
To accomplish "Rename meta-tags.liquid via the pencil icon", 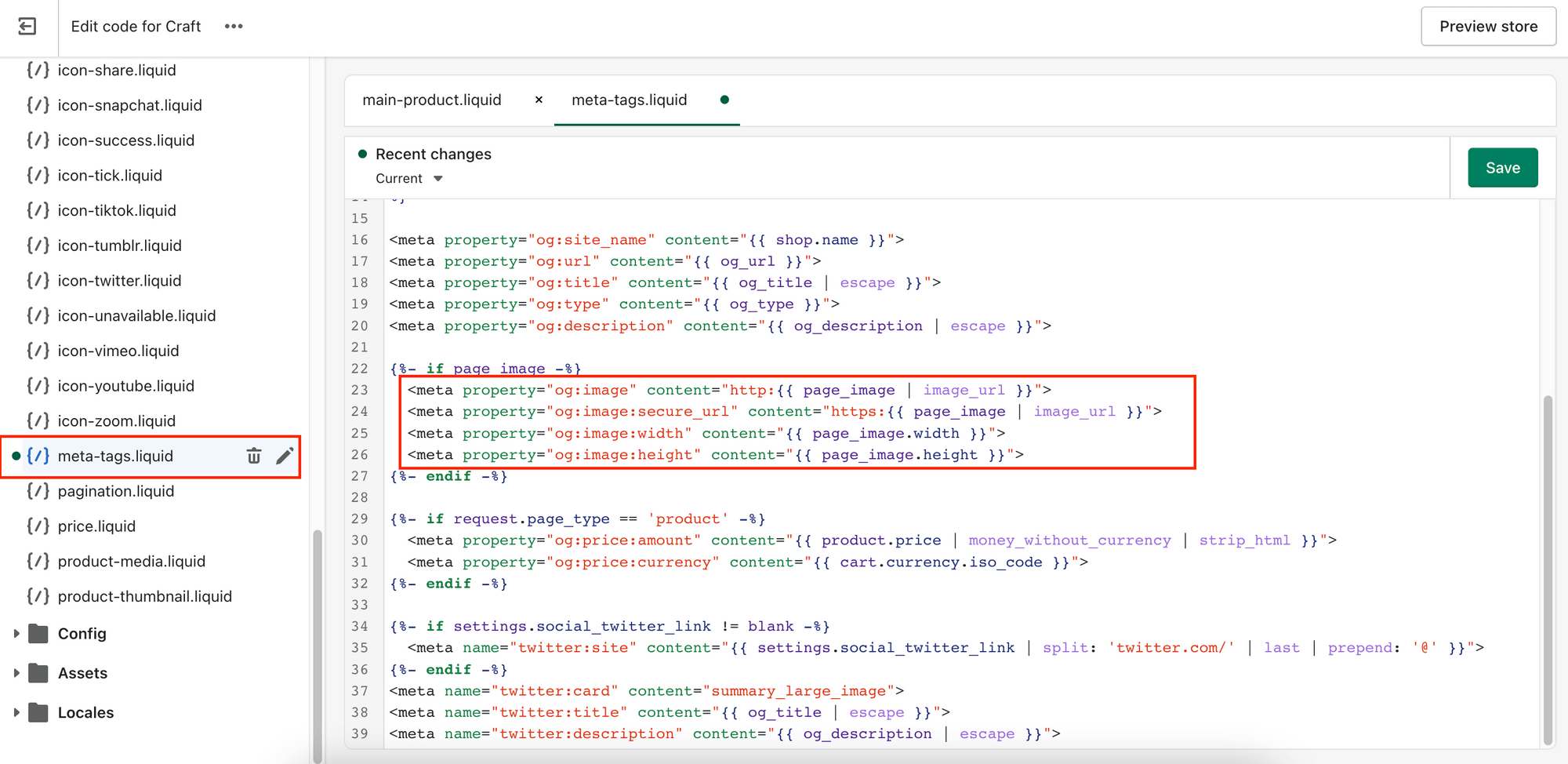I will 285,456.
